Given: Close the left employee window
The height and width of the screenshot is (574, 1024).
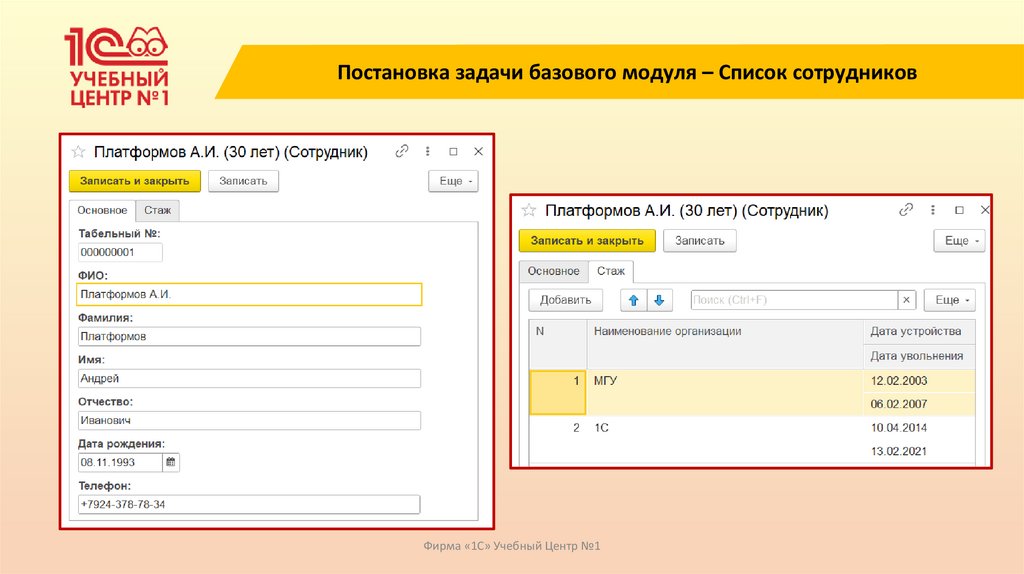Looking at the screenshot, I should click(479, 151).
